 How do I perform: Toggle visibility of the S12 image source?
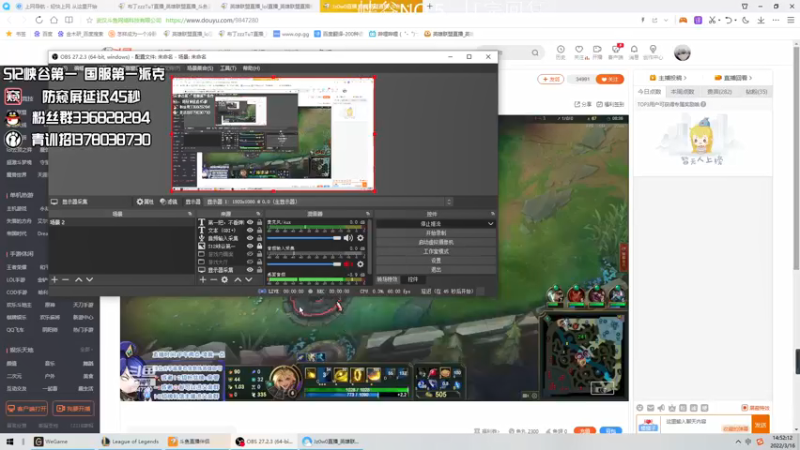coord(250,246)
